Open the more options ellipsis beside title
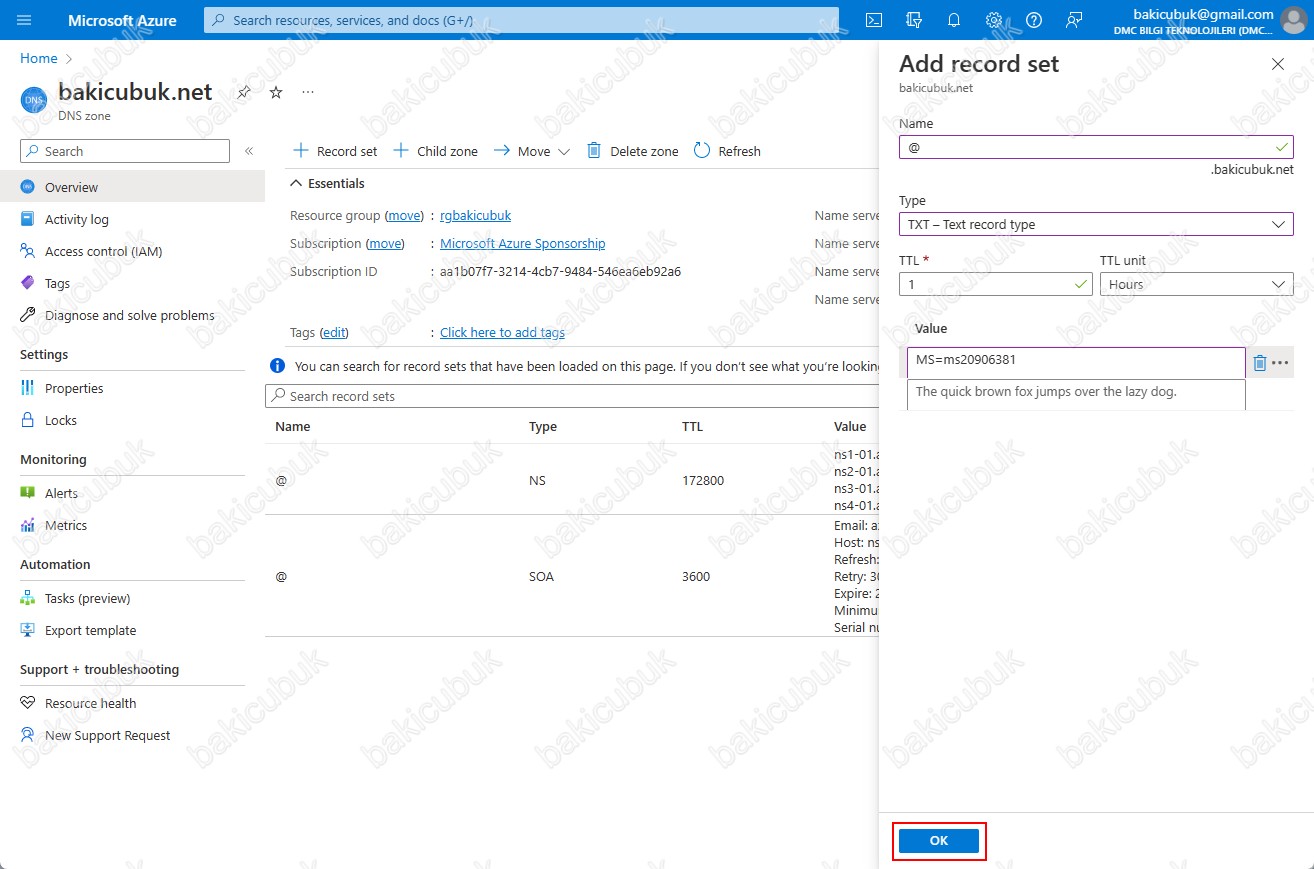The height and width of the screenshot is (869, 1314). (308, 92)
